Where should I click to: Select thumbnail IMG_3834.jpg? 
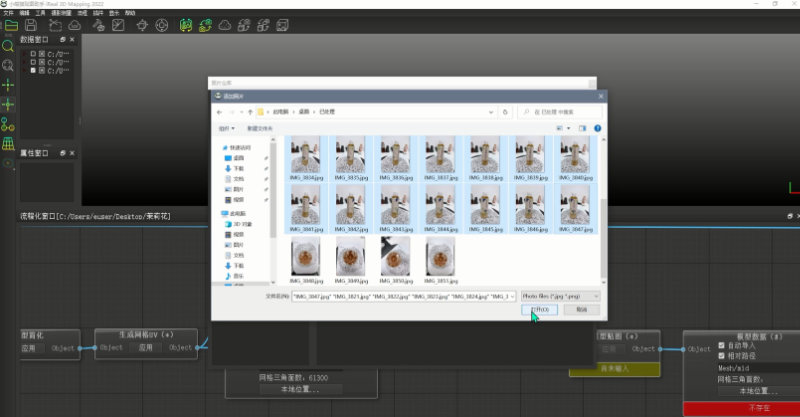(306, 158)
